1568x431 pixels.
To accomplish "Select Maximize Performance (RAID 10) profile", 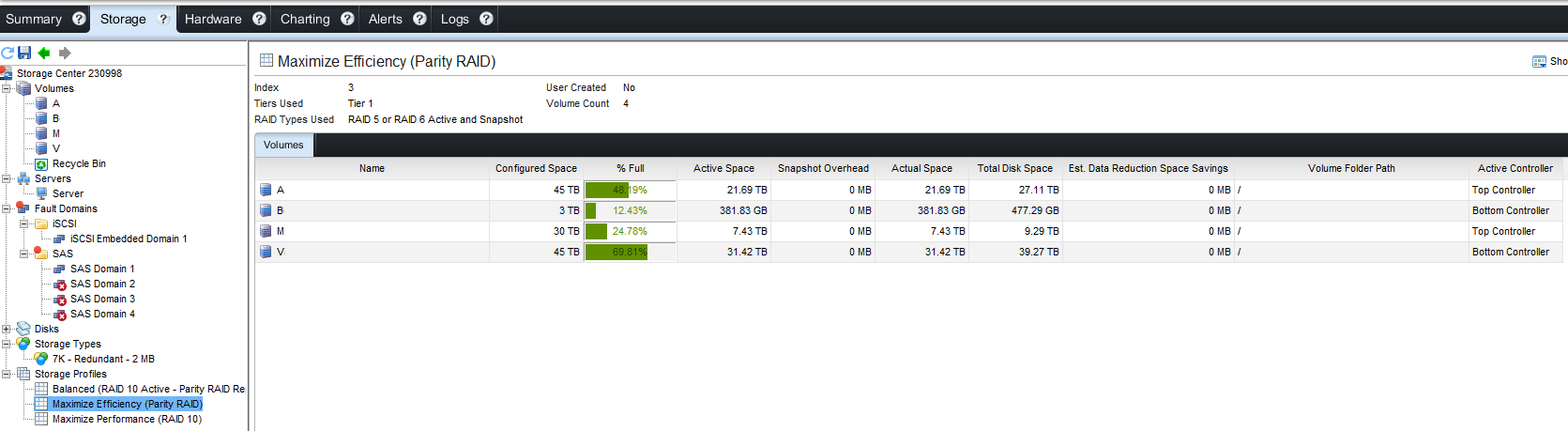I will [127, 419].
